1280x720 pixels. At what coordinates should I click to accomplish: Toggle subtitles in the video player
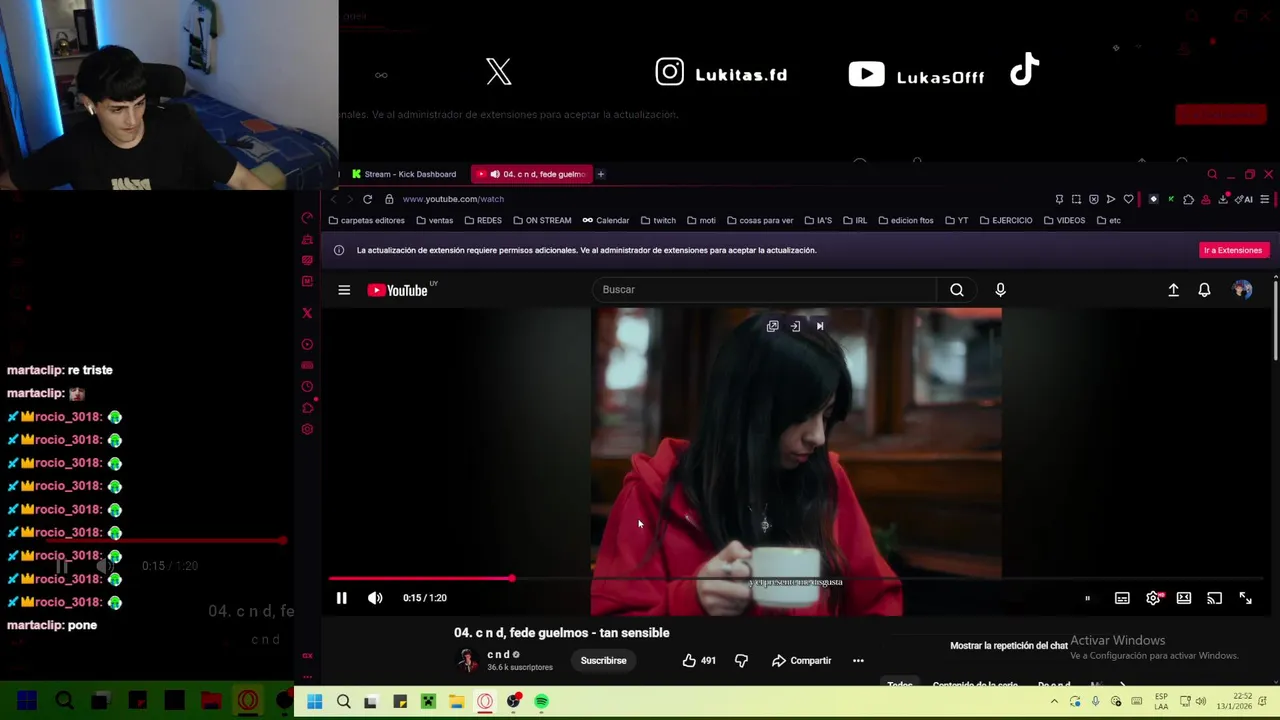click(x=1122, y=598)
